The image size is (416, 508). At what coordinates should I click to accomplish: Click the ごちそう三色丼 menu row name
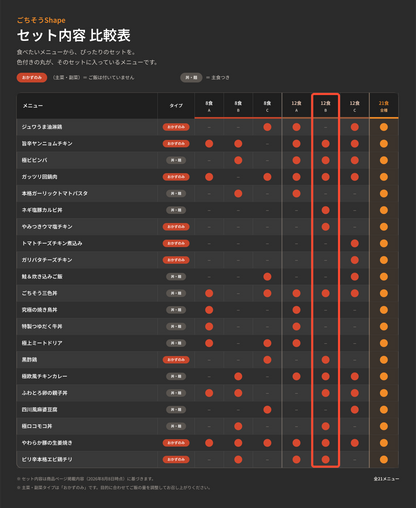(39, 293)
